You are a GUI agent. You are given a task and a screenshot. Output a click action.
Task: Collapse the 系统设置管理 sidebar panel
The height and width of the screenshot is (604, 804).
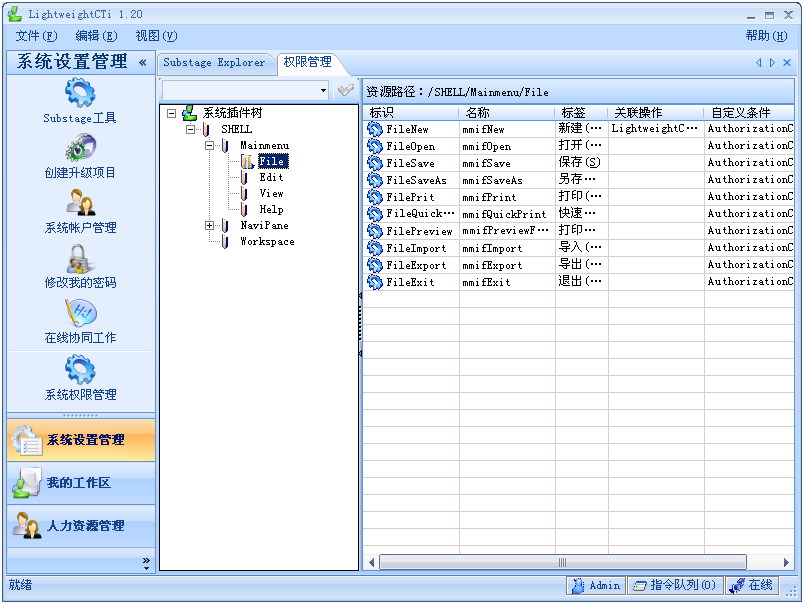(143, 63)
